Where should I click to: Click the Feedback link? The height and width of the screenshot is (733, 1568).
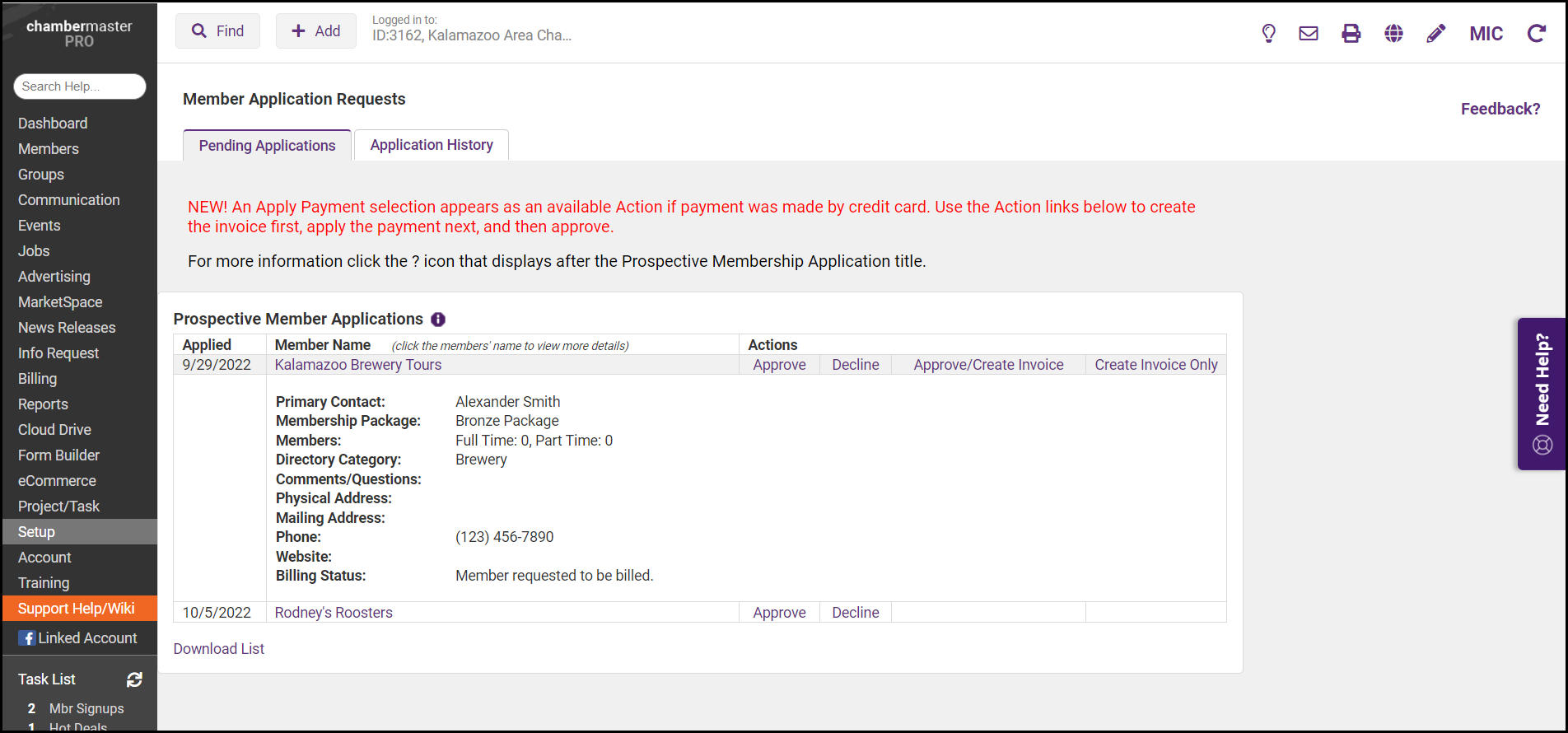(x=1500, y=109)
